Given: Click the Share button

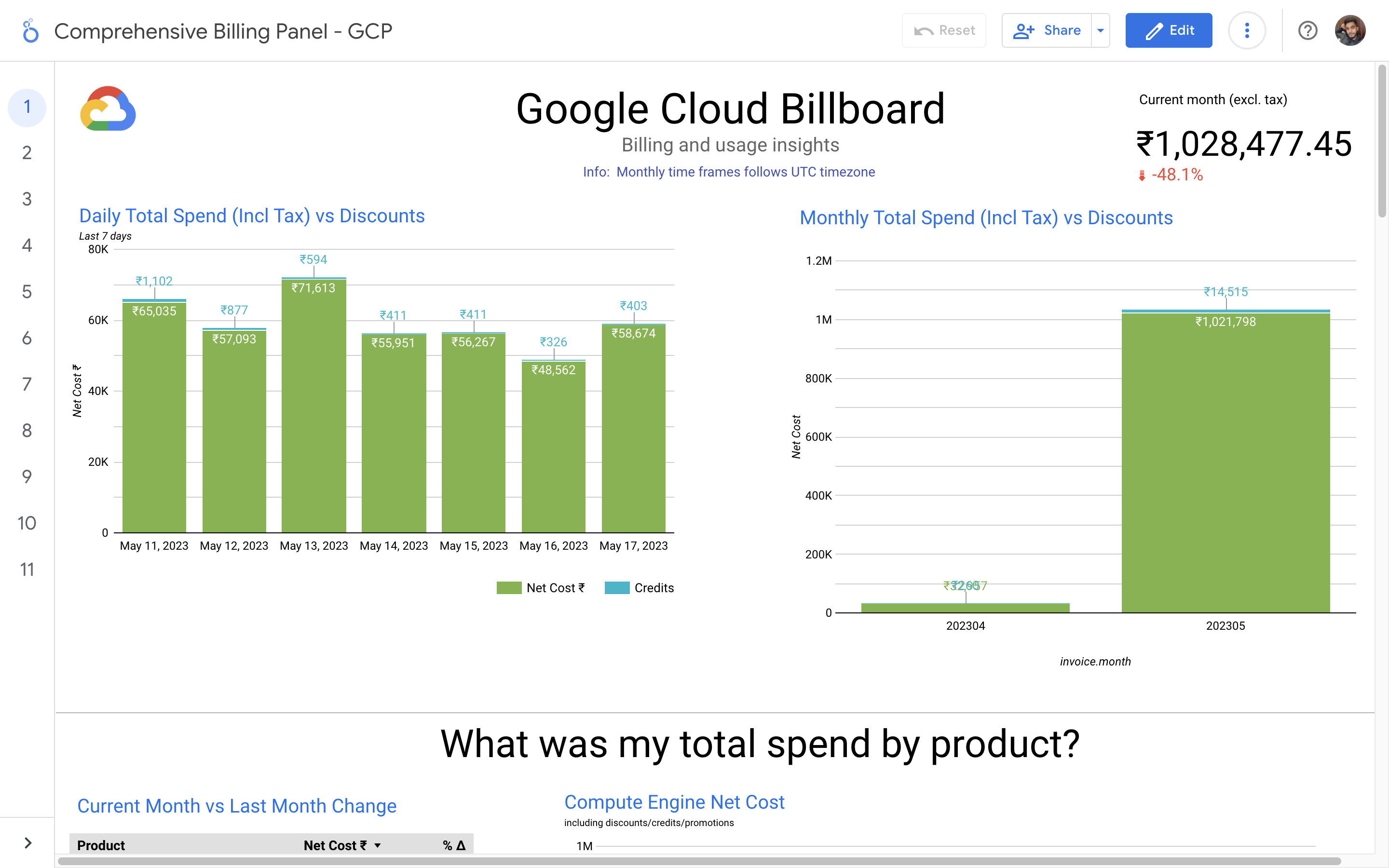Looking at the screenshot, I should [1048, 30].
